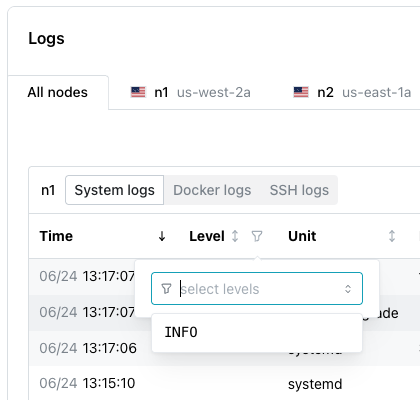Click systemd in the 13:15:10 row

pyautogui.click(x=315, y=384)
